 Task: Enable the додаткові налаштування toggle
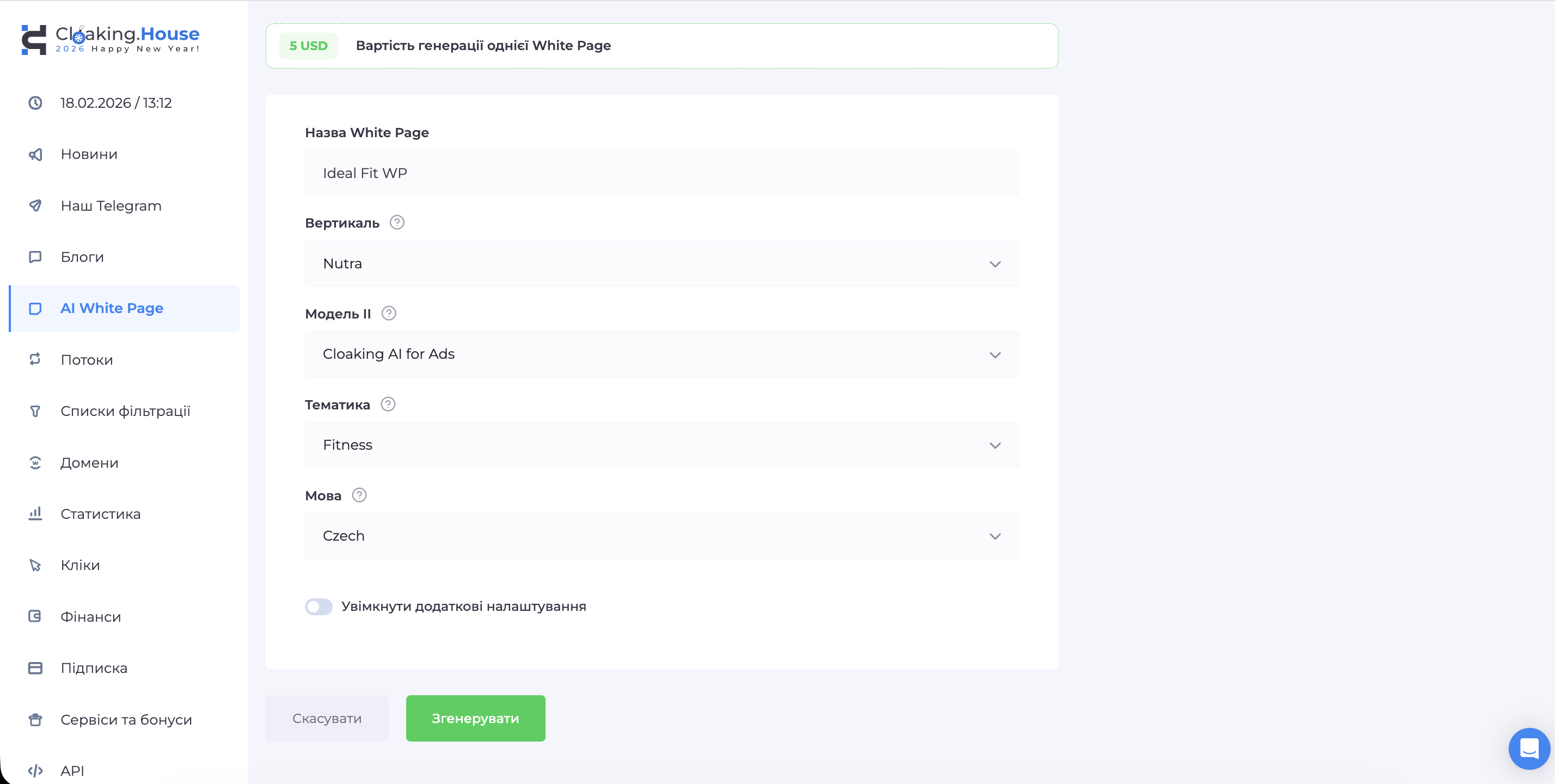[319, 606]
